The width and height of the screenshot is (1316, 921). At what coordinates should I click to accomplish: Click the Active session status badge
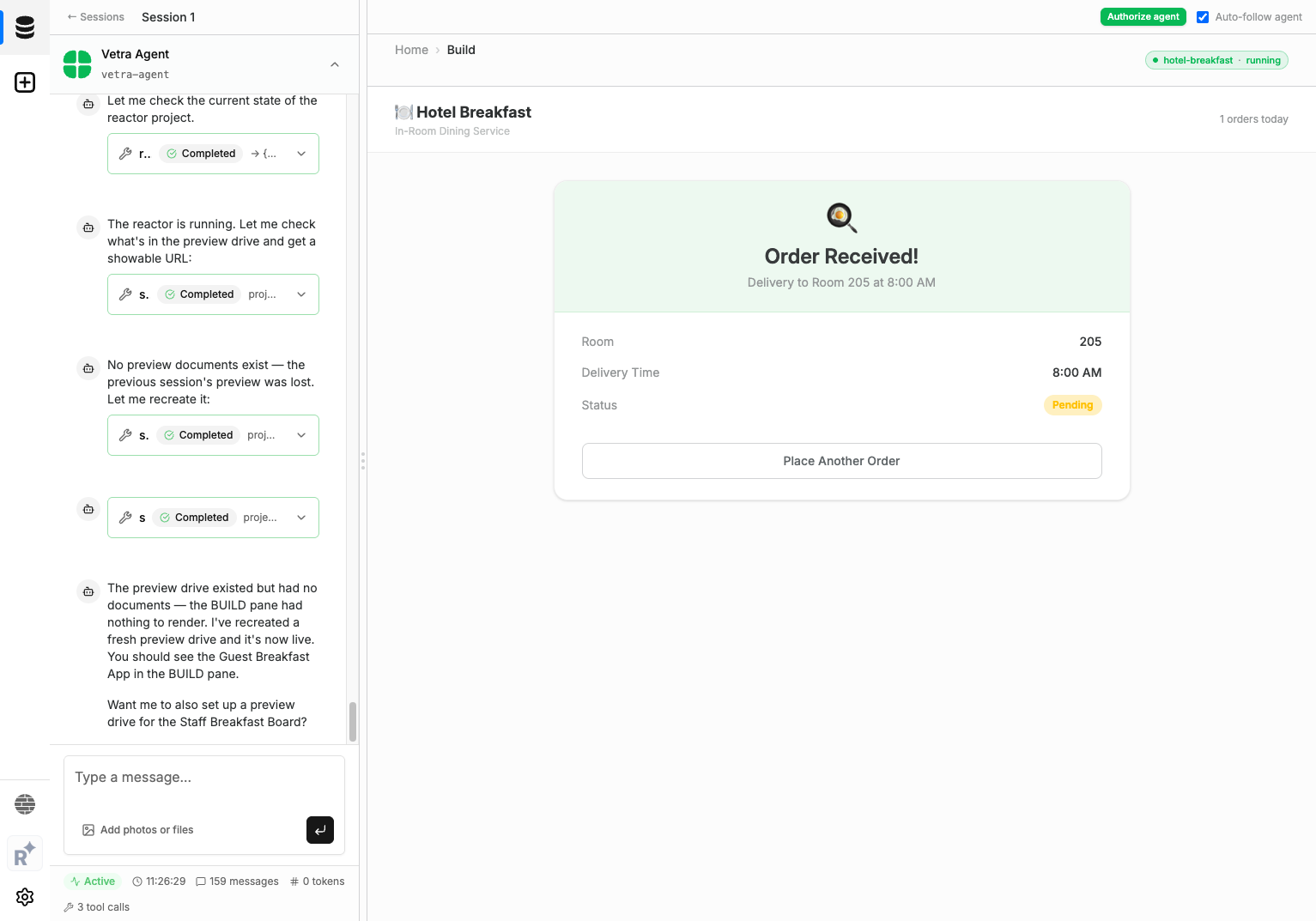point(93,882)
